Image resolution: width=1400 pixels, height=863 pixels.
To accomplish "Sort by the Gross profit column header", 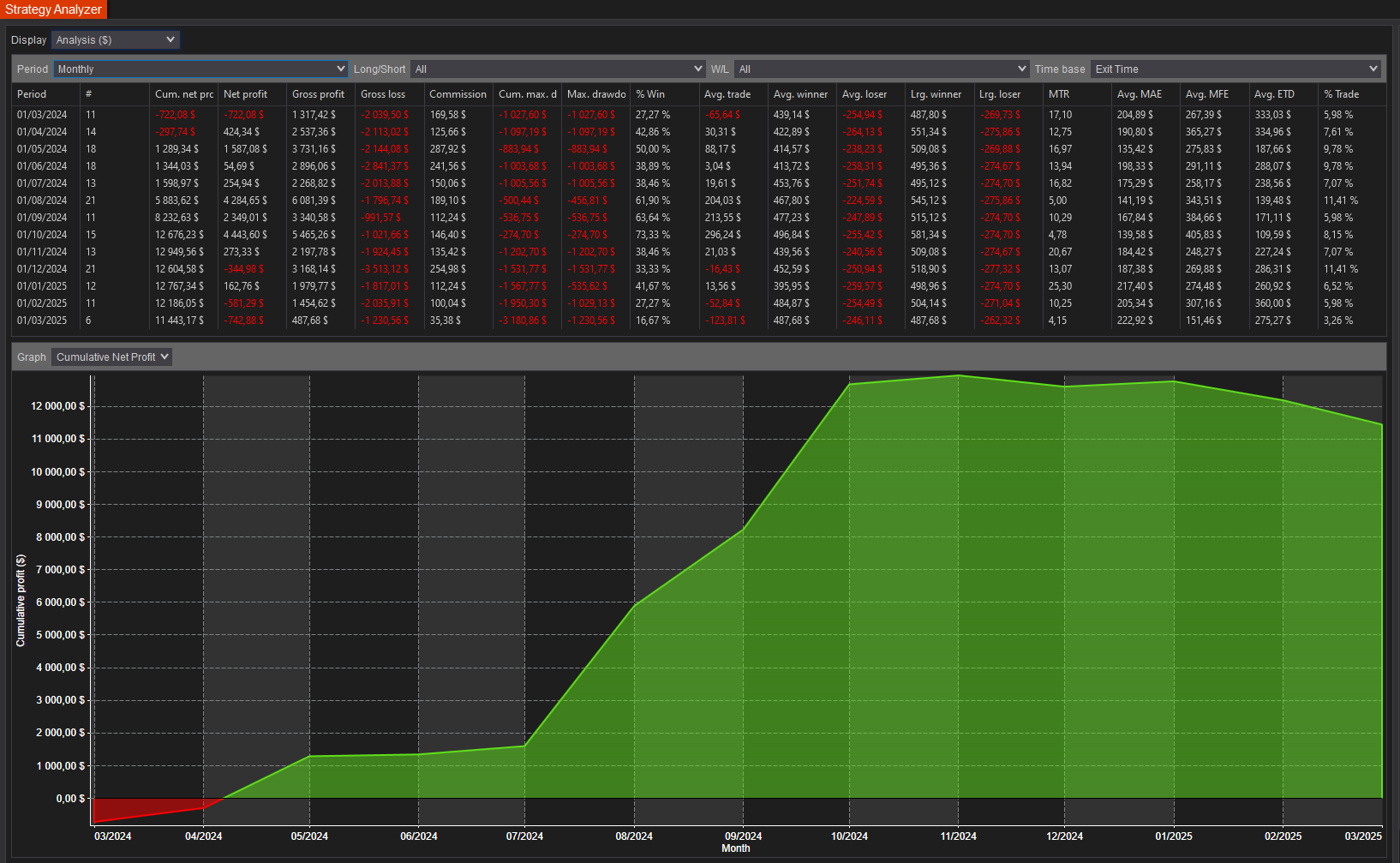I will tap(320, 94).
